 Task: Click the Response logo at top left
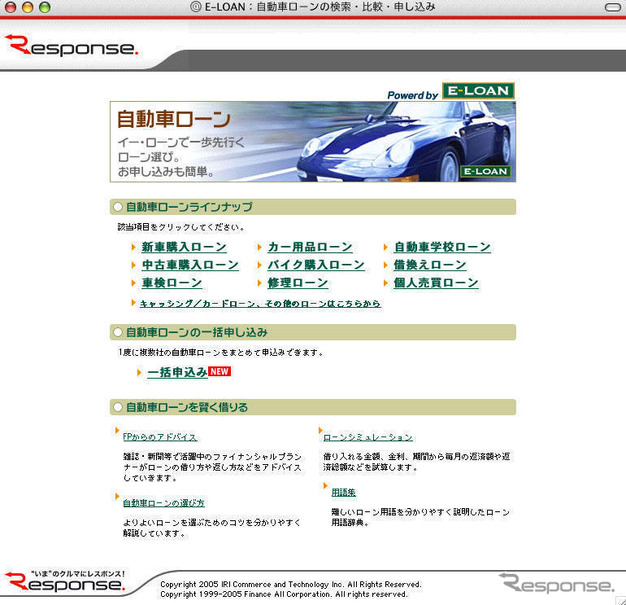click(x=70, y=45)
